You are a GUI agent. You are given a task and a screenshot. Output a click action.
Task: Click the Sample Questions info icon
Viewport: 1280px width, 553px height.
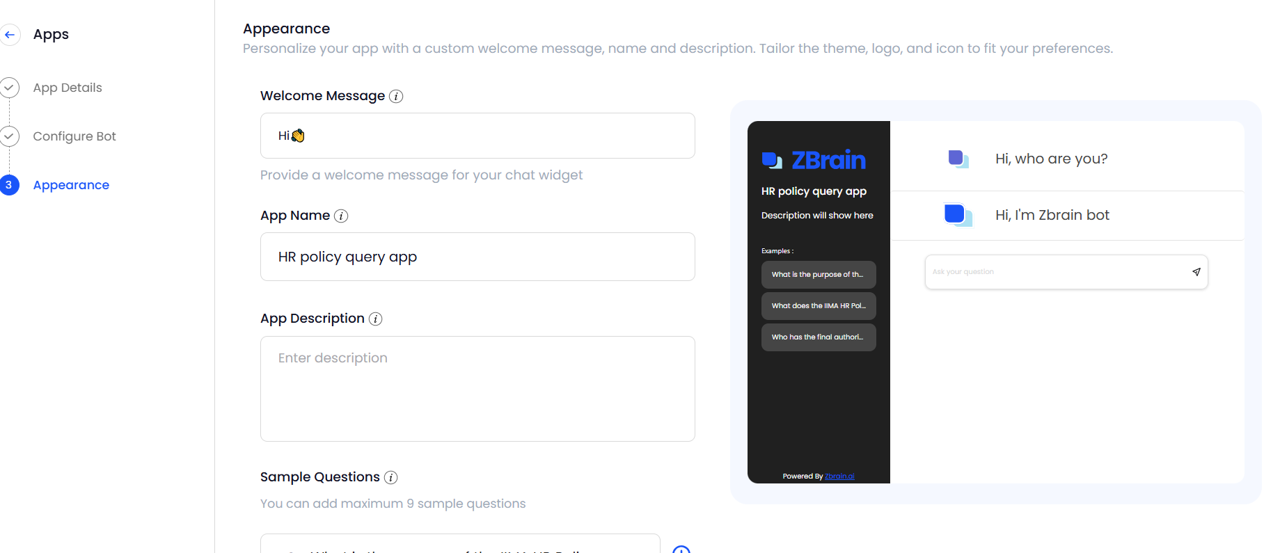(x=391, y=478)
